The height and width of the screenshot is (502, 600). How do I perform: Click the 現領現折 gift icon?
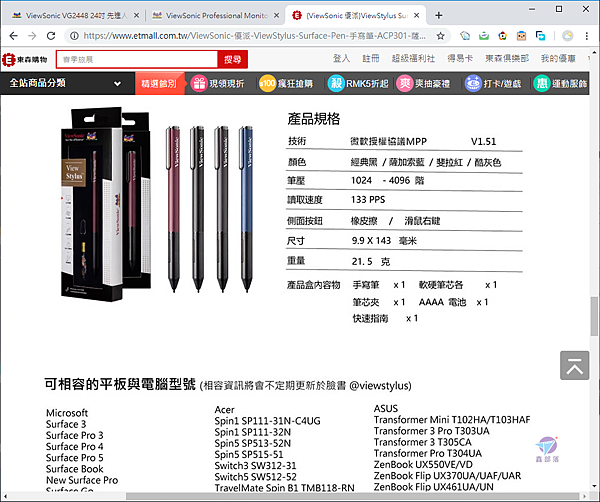[199, 83]
